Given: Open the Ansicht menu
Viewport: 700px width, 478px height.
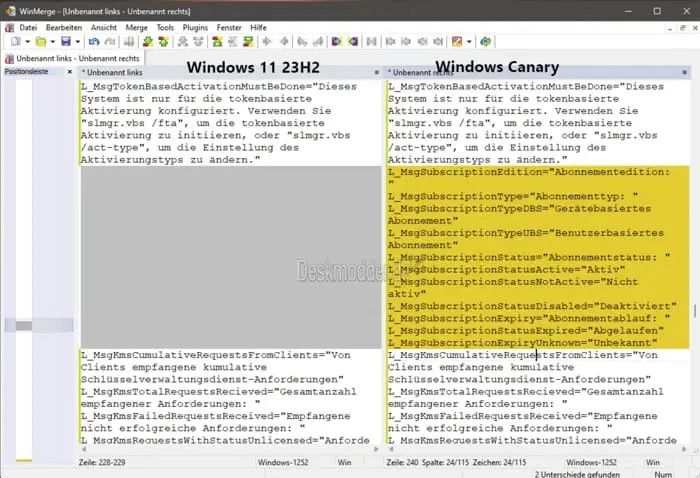Looking at the screenshot, I should click(x=104, y=28).
